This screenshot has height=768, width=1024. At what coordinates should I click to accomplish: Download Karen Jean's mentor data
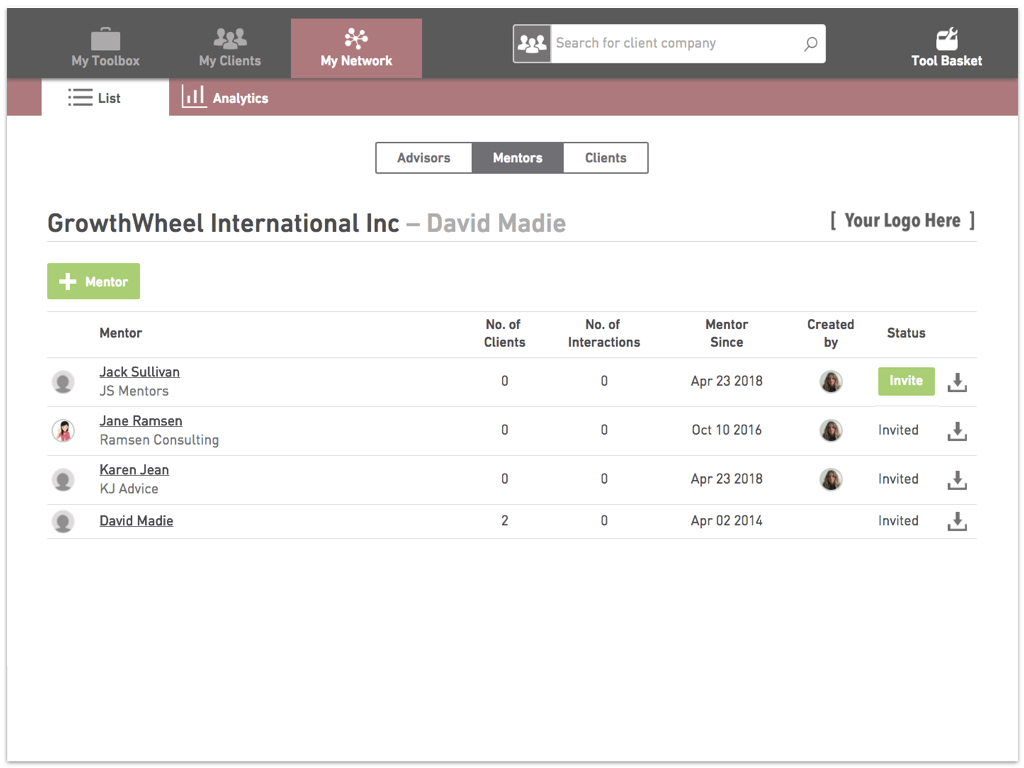click(x=957, y=480)
